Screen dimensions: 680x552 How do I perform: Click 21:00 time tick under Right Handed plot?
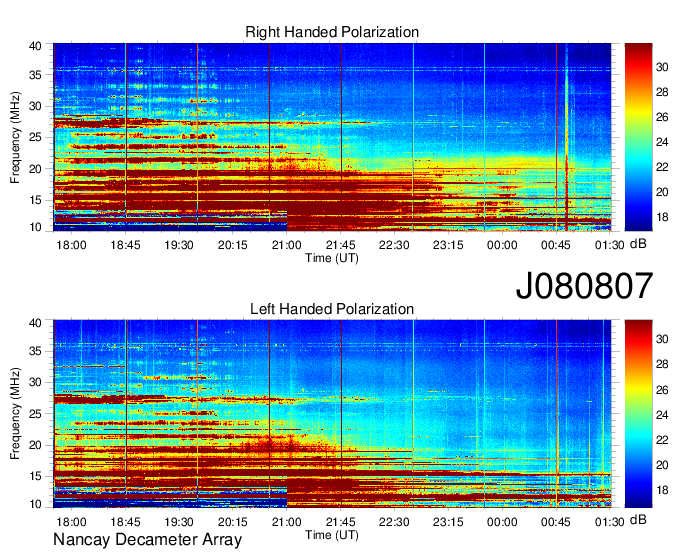287,245
